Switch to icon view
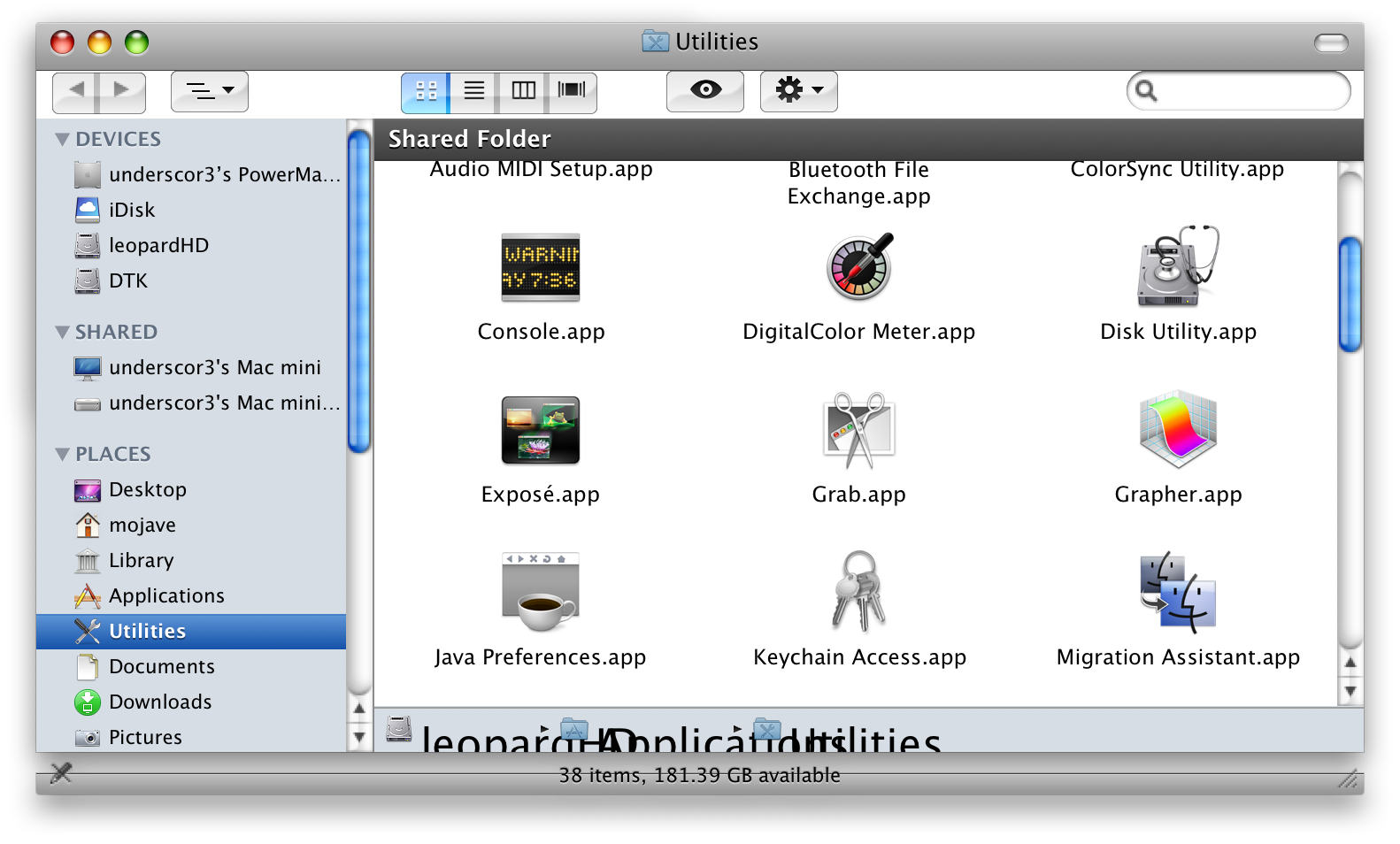This screenshot has width=1400, height=844. 426,92
